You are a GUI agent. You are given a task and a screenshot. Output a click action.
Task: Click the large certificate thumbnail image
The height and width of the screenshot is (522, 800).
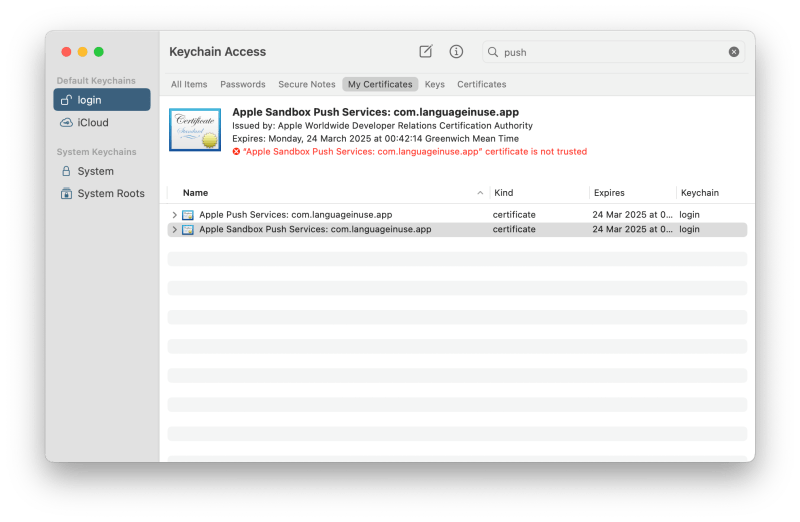(x=195, y=130)
